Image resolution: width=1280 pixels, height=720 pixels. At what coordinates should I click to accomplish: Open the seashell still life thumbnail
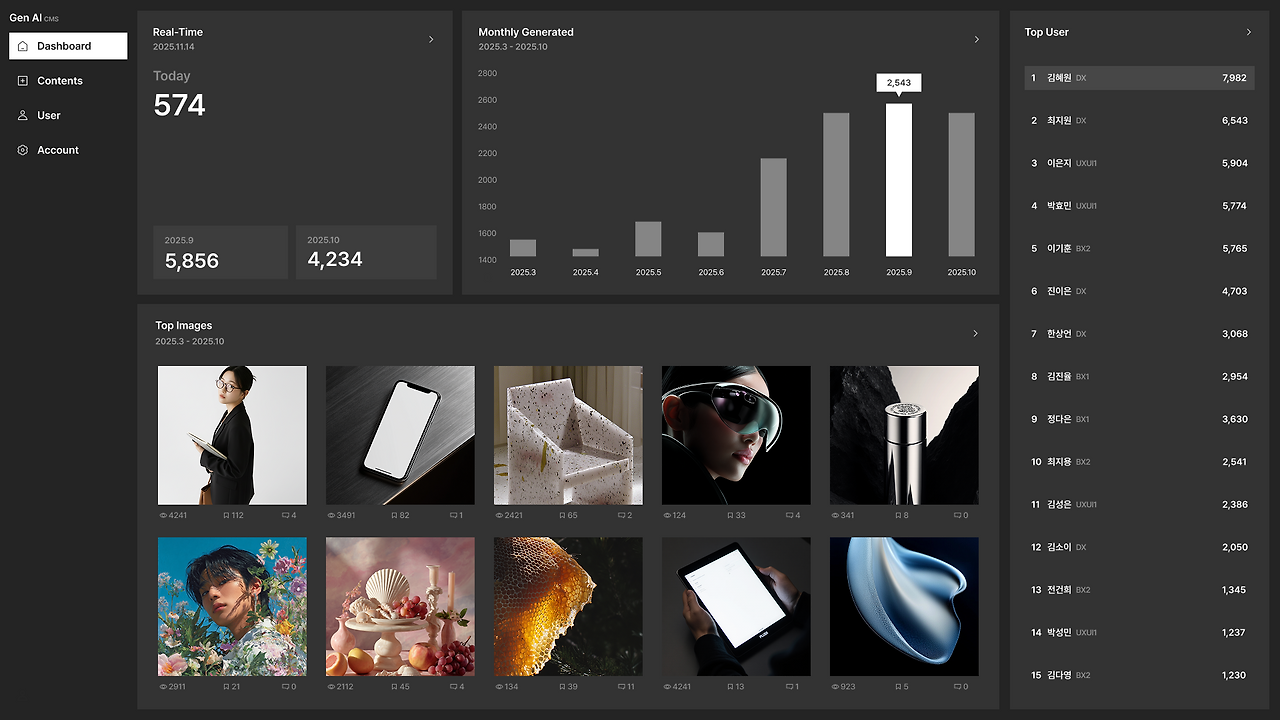point(400,607)
